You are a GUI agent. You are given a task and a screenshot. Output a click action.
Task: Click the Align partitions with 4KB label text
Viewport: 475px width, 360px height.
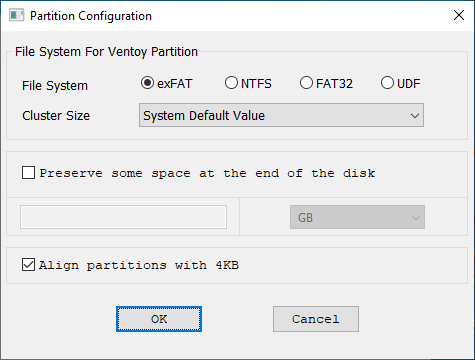tap(139, 265)
